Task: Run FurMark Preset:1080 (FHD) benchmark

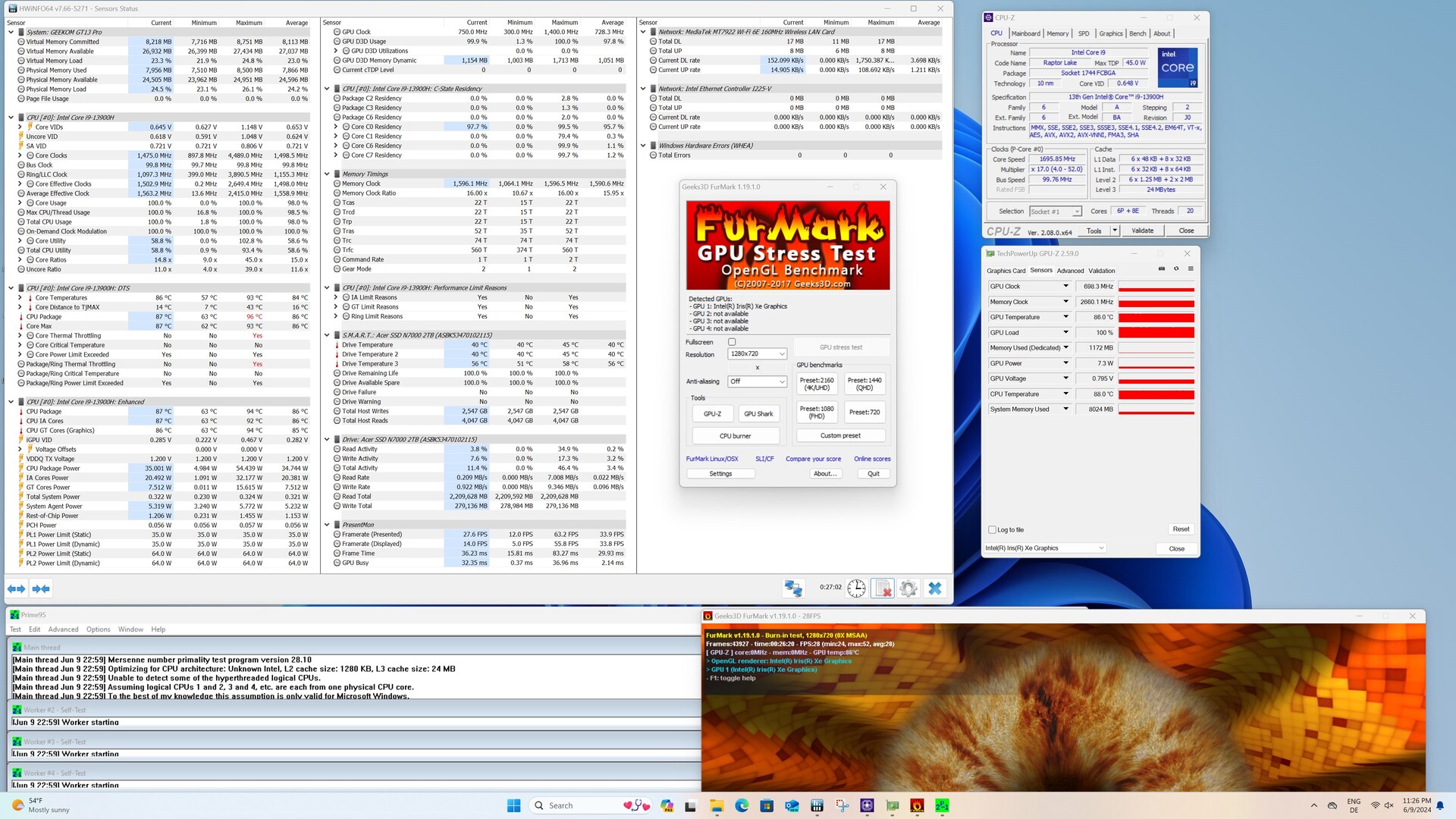Action: 816,412
